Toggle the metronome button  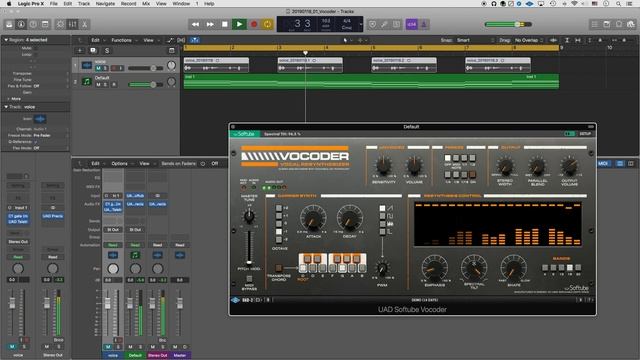(x=424, y=24)
